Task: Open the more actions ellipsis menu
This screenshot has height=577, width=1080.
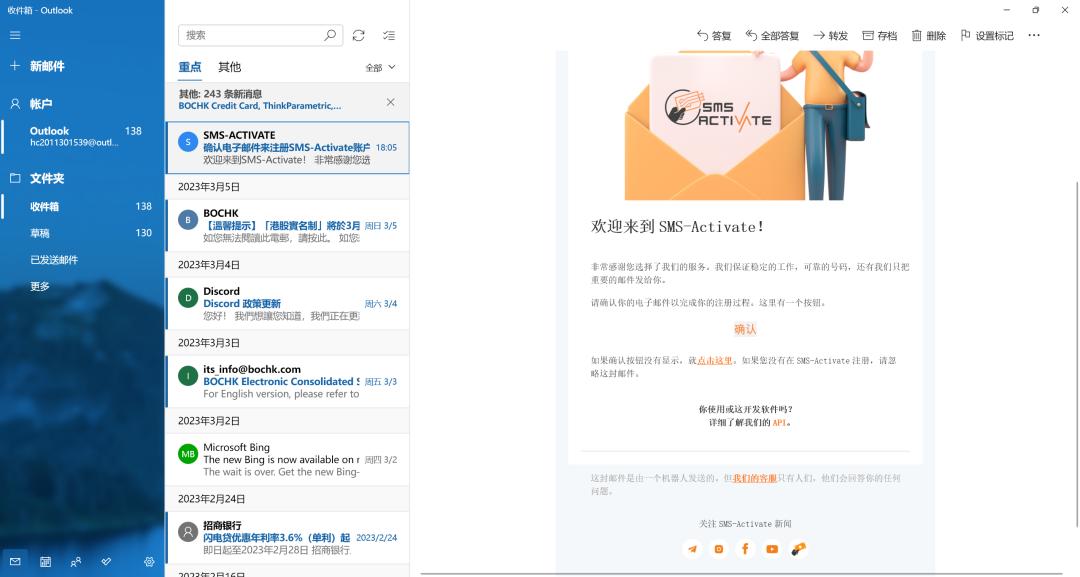Action: click(1034, 36)
